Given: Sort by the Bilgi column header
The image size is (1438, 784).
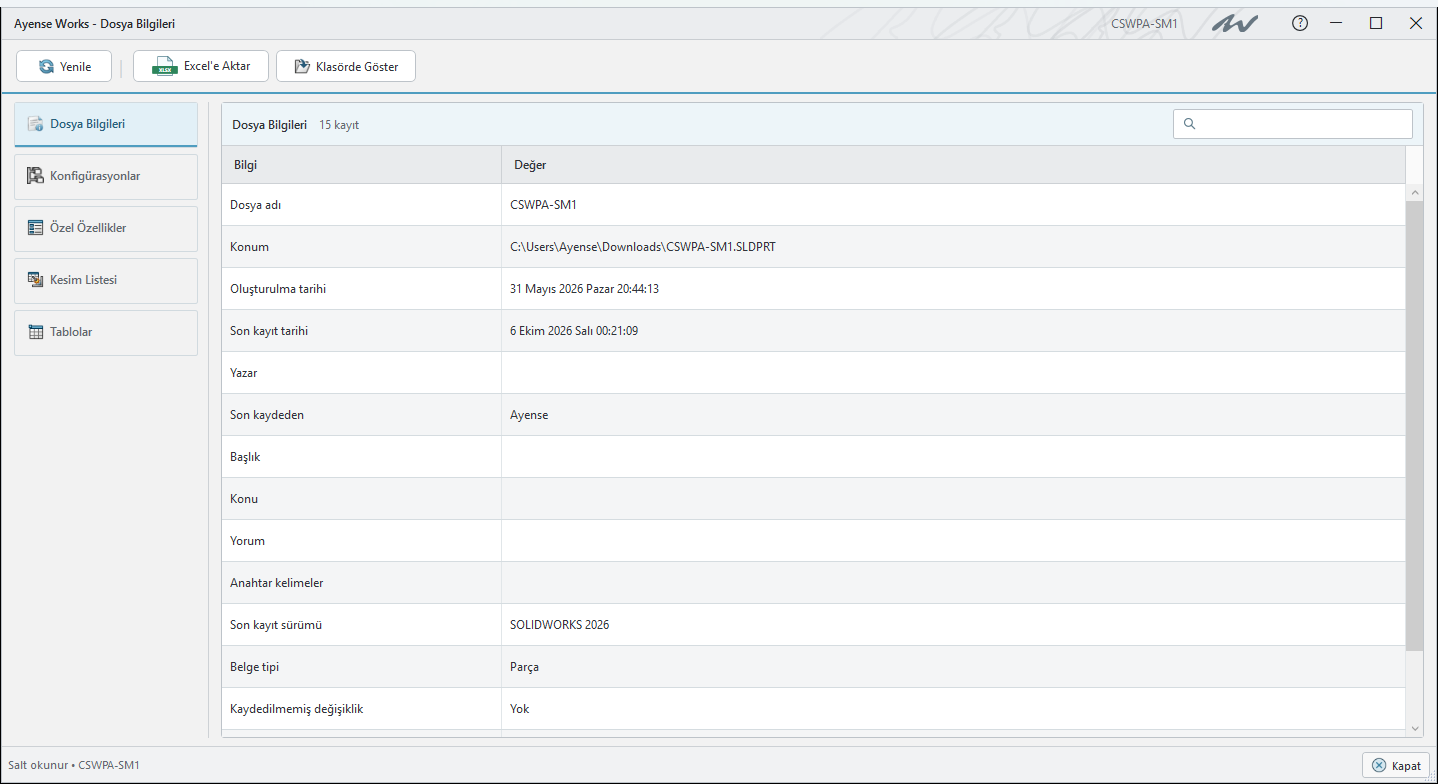Looking at the screenshot, I should pos(361,165).
